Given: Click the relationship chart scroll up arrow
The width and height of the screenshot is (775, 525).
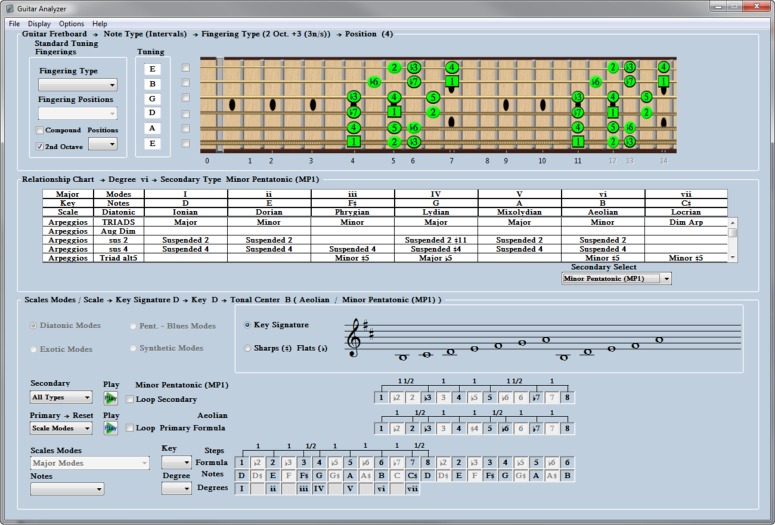Looking at the screenshot, I should 732,222.
